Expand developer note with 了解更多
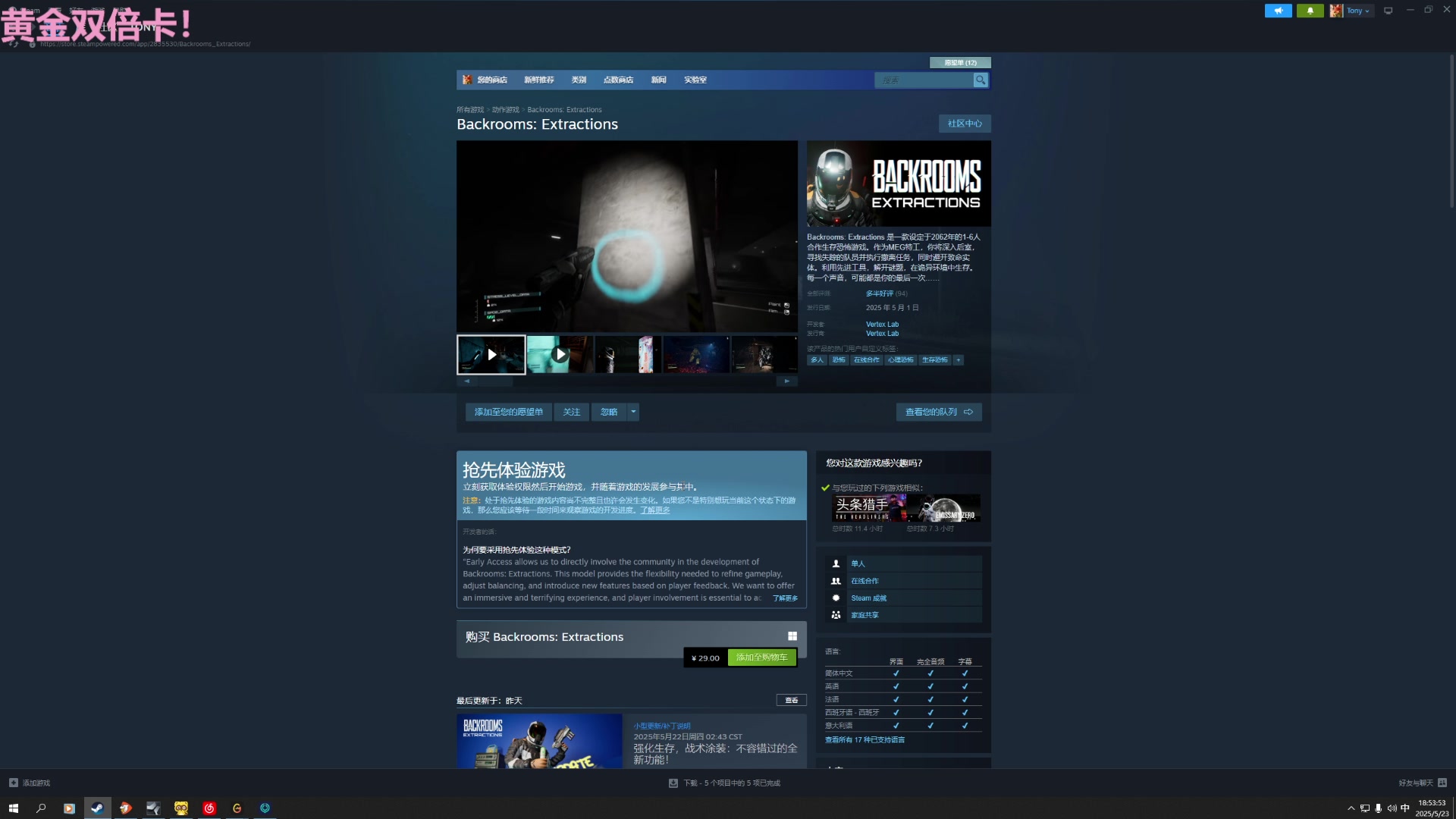 [x=785, y=598]
